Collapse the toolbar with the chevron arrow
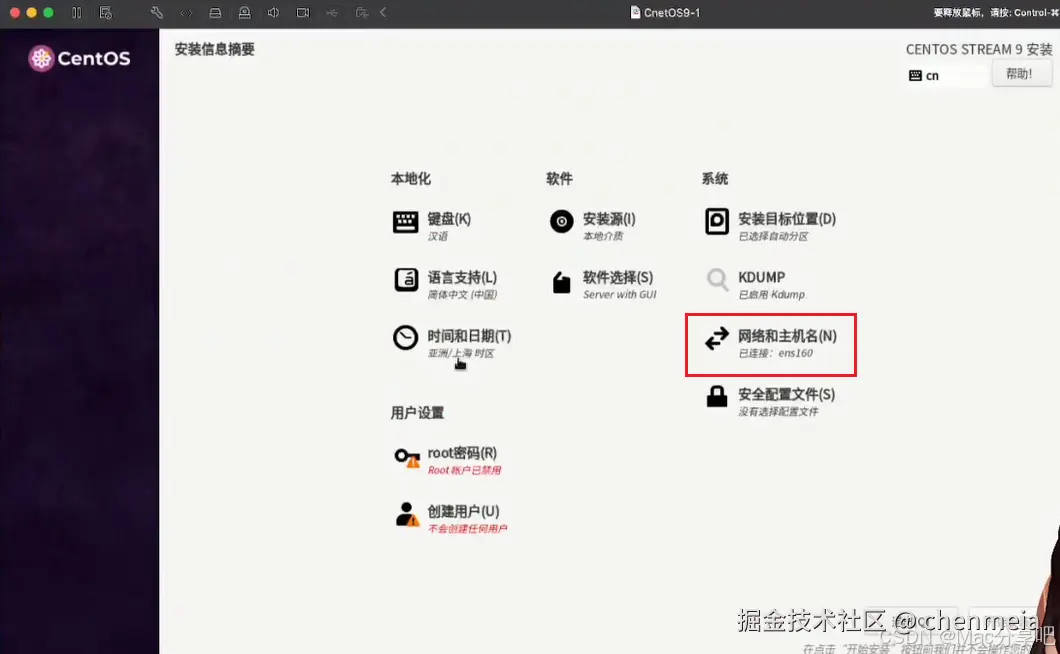 (383, 13)
